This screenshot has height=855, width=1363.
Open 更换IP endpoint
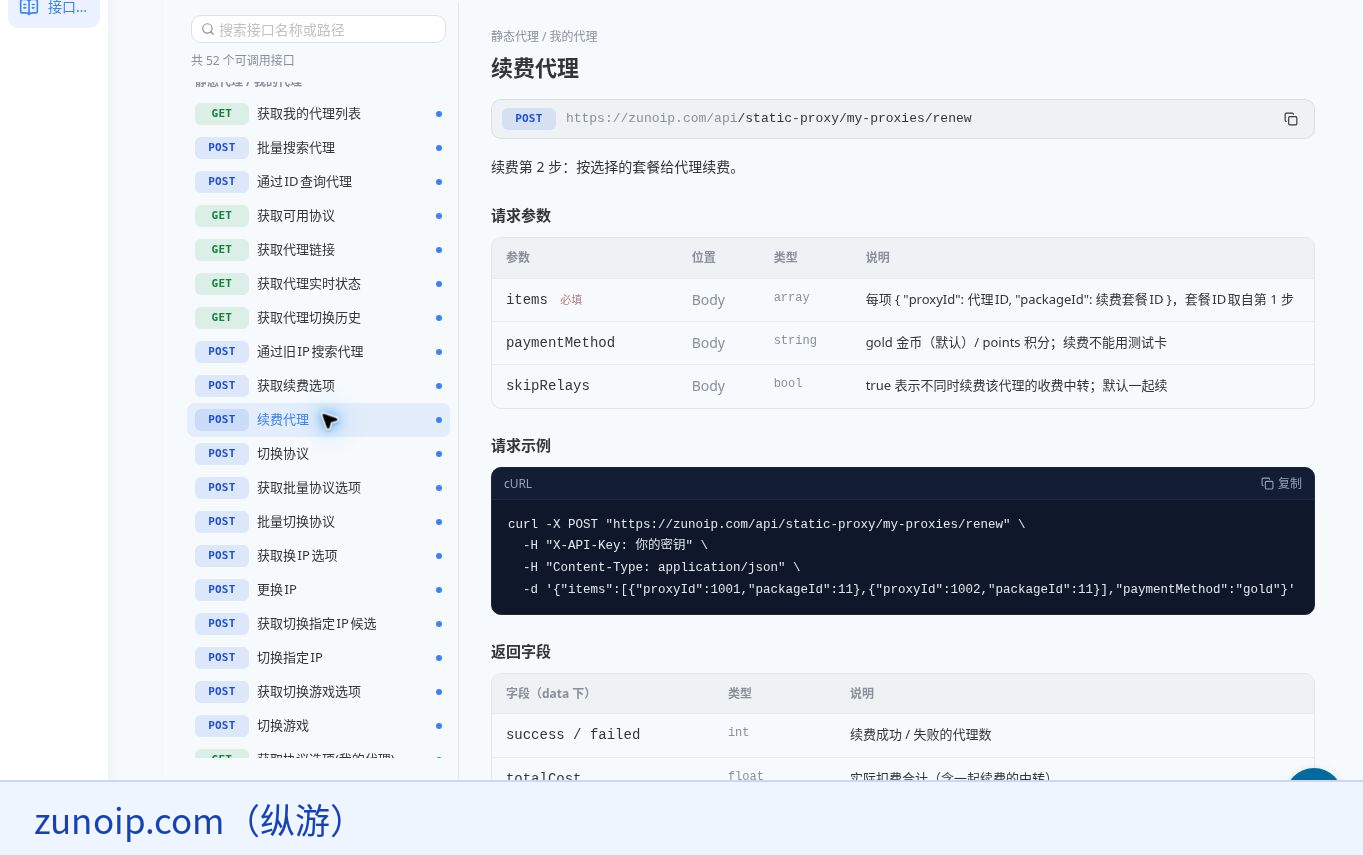[x=318, y=590]
